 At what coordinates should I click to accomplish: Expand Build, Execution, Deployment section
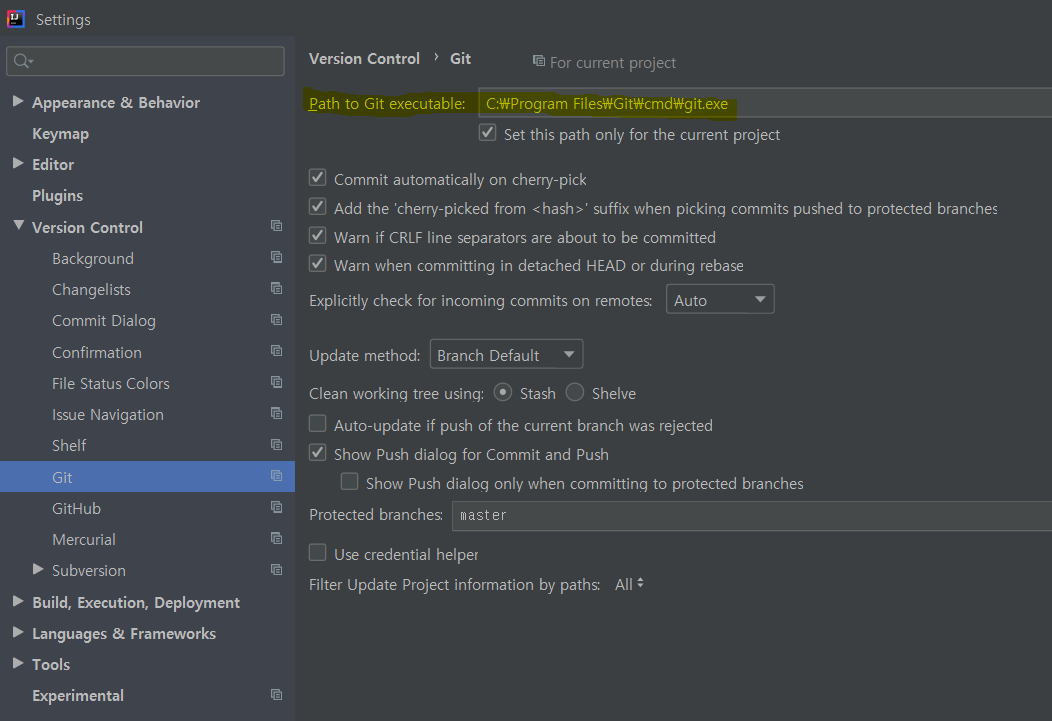pos(18,601)
